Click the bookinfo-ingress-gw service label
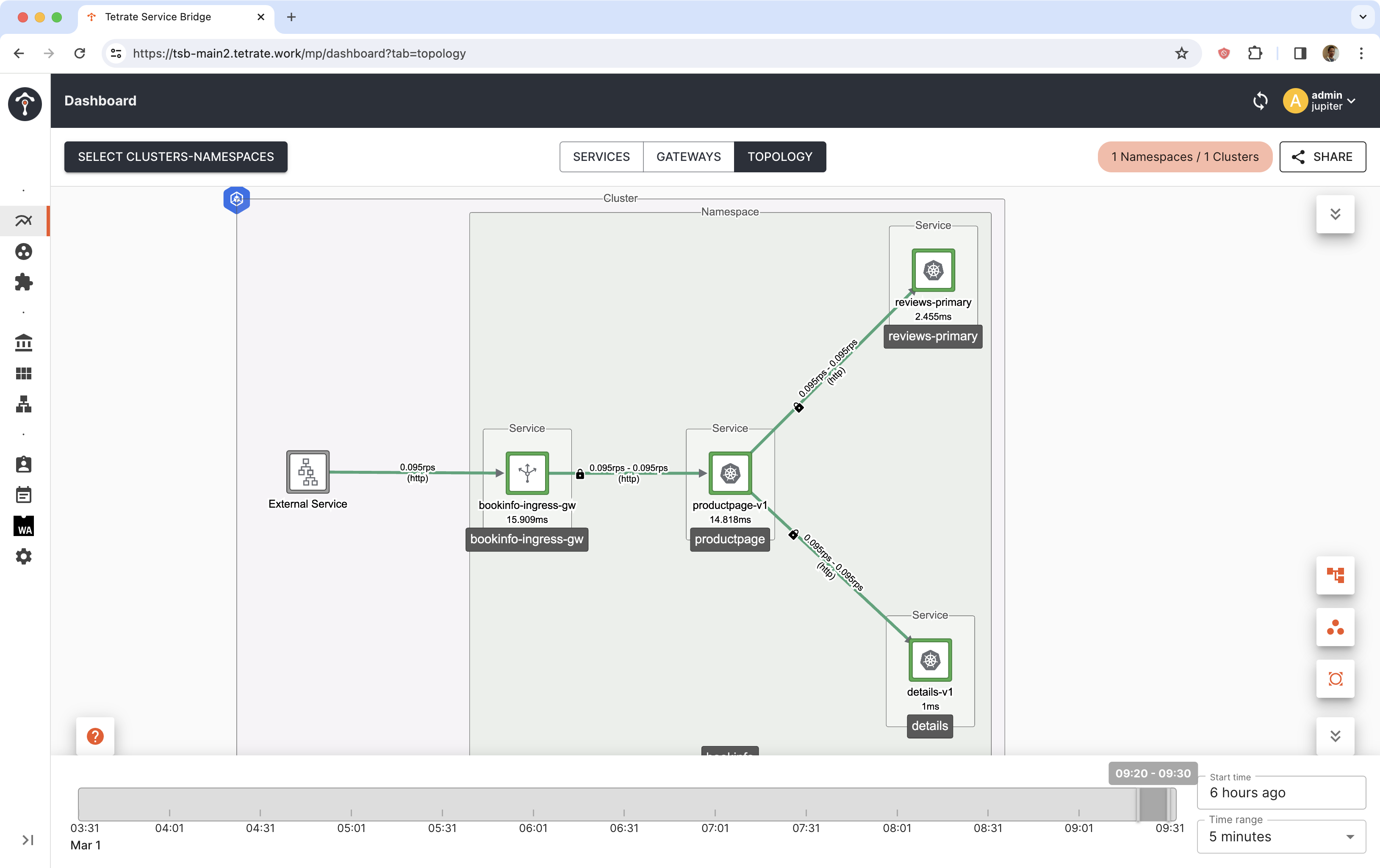The height and width of the screenshot is (868, 1380). pos(527,539)
